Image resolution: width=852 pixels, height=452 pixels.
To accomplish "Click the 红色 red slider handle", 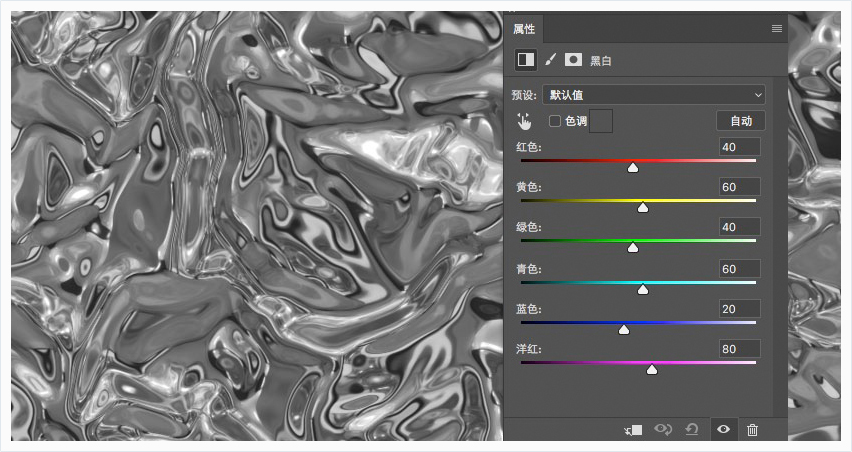I will (x=633, y=167).
